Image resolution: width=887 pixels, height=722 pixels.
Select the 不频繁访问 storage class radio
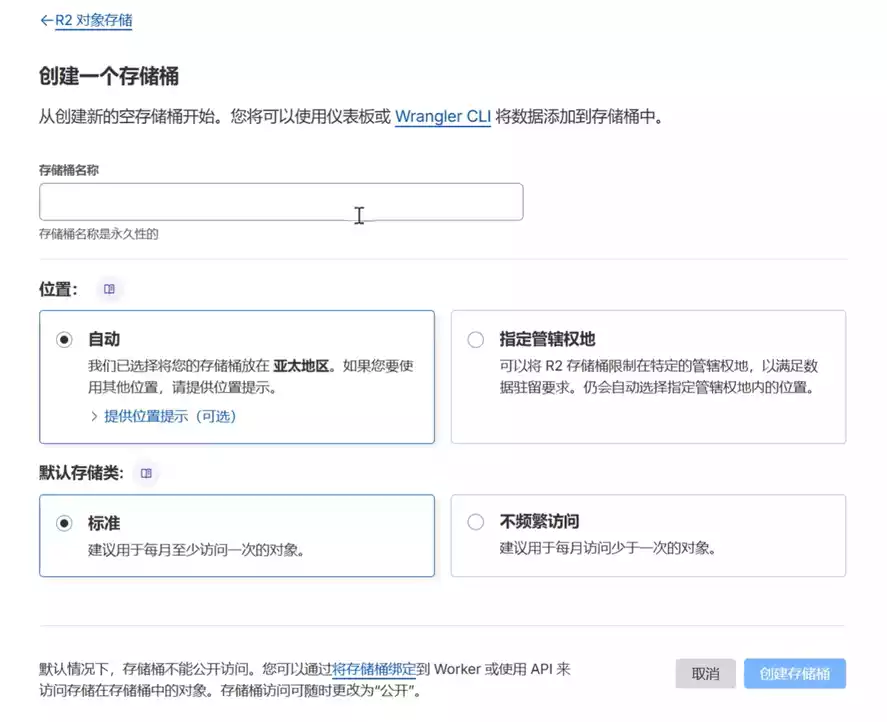click(x=476, y=522)
